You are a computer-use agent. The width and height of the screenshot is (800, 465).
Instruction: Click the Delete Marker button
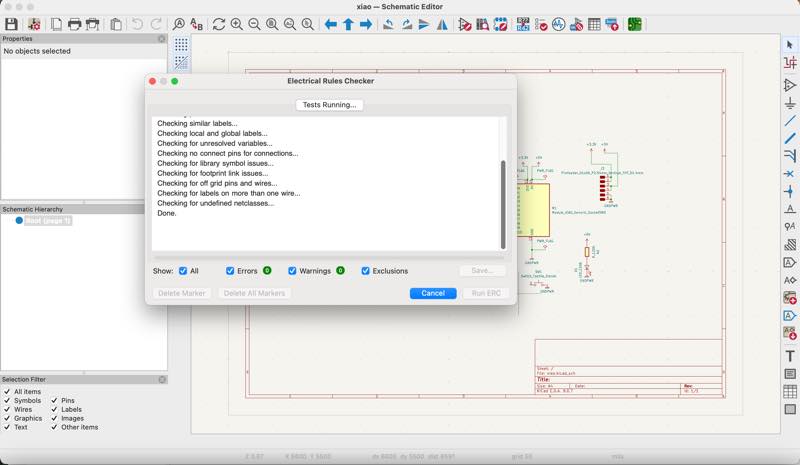pyautogui.click(x=182, y=293)
